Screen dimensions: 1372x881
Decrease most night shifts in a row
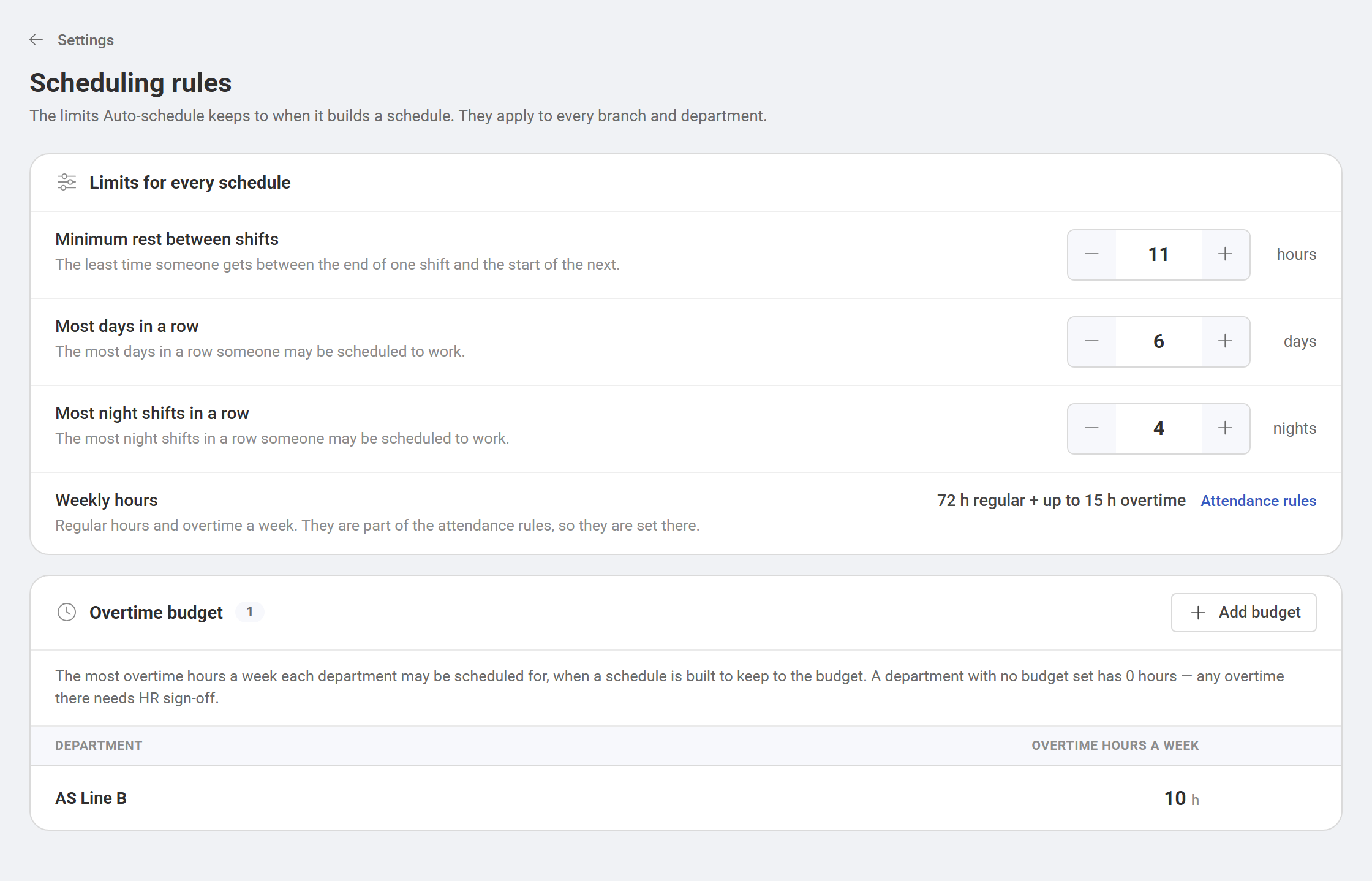[x=1091, y=428]
